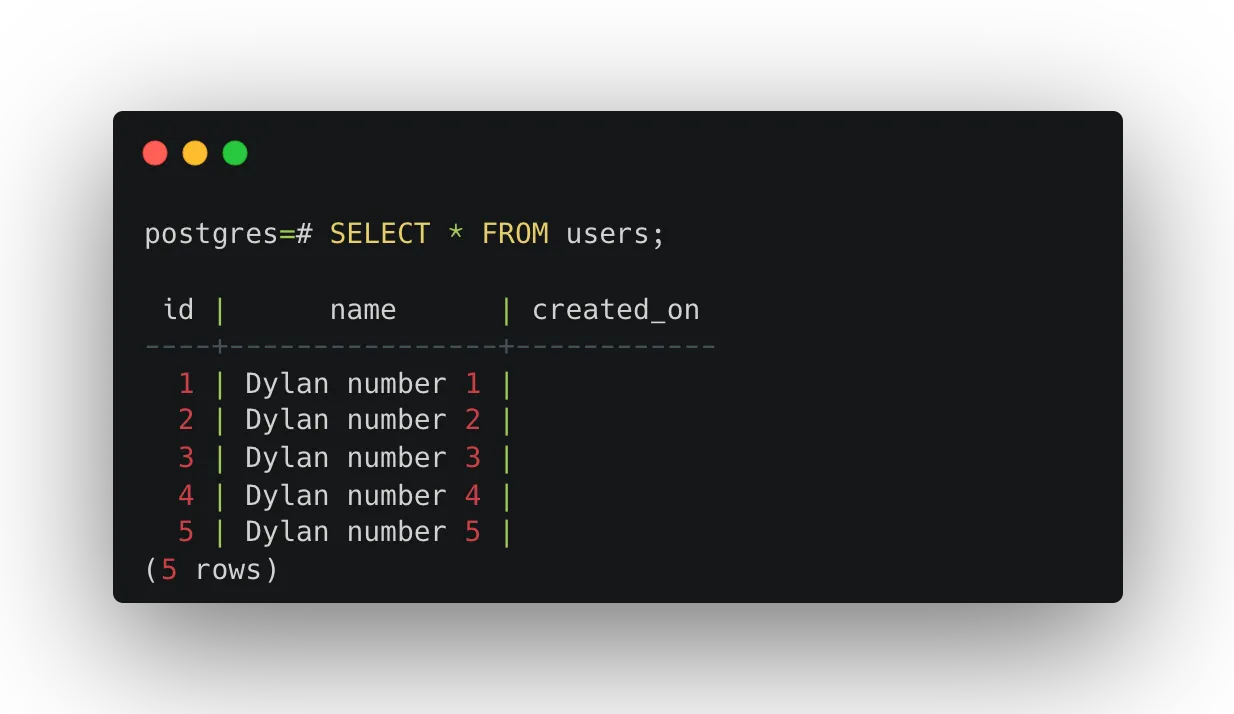Screen dimensions: 1234x714
Task: Click the FROM keyword in the query
Action: click(515, 234)
